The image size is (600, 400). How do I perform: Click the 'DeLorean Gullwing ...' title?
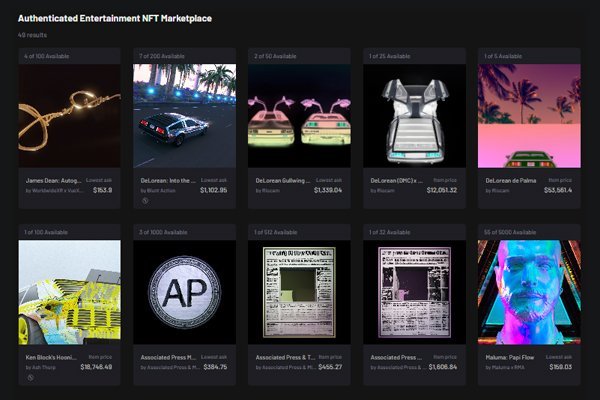click(x=283, y=180)
